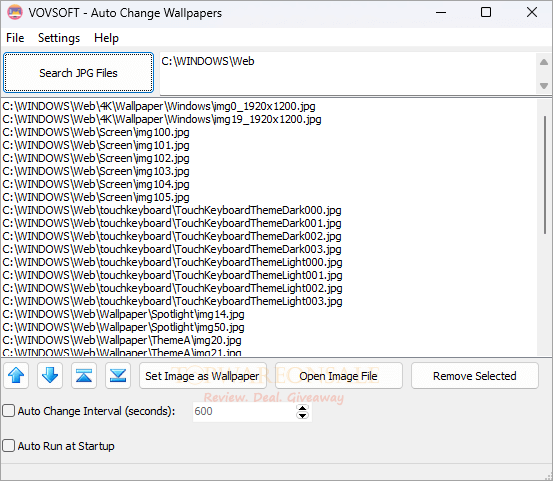Image resolution: width=553 pixels, height=481 pixels.
Task: Select TouchKeyboardThemeDark003.jpg entry
Action: [x=172, y=249]
